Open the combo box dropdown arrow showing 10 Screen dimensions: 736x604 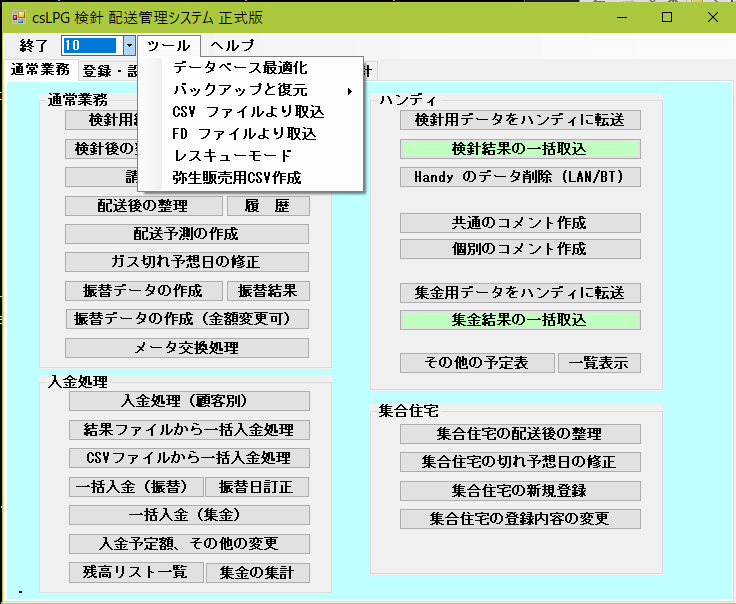[x=129, y=45]
